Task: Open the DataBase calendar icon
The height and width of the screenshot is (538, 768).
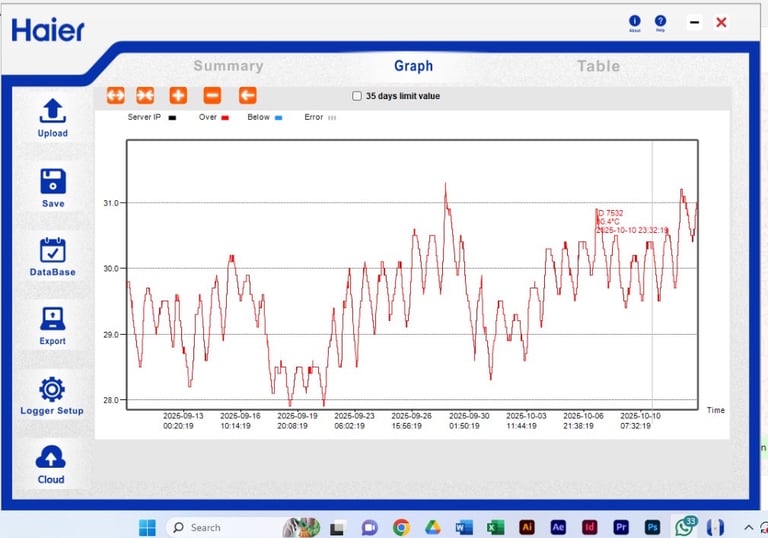Action: tap(52, 250)
